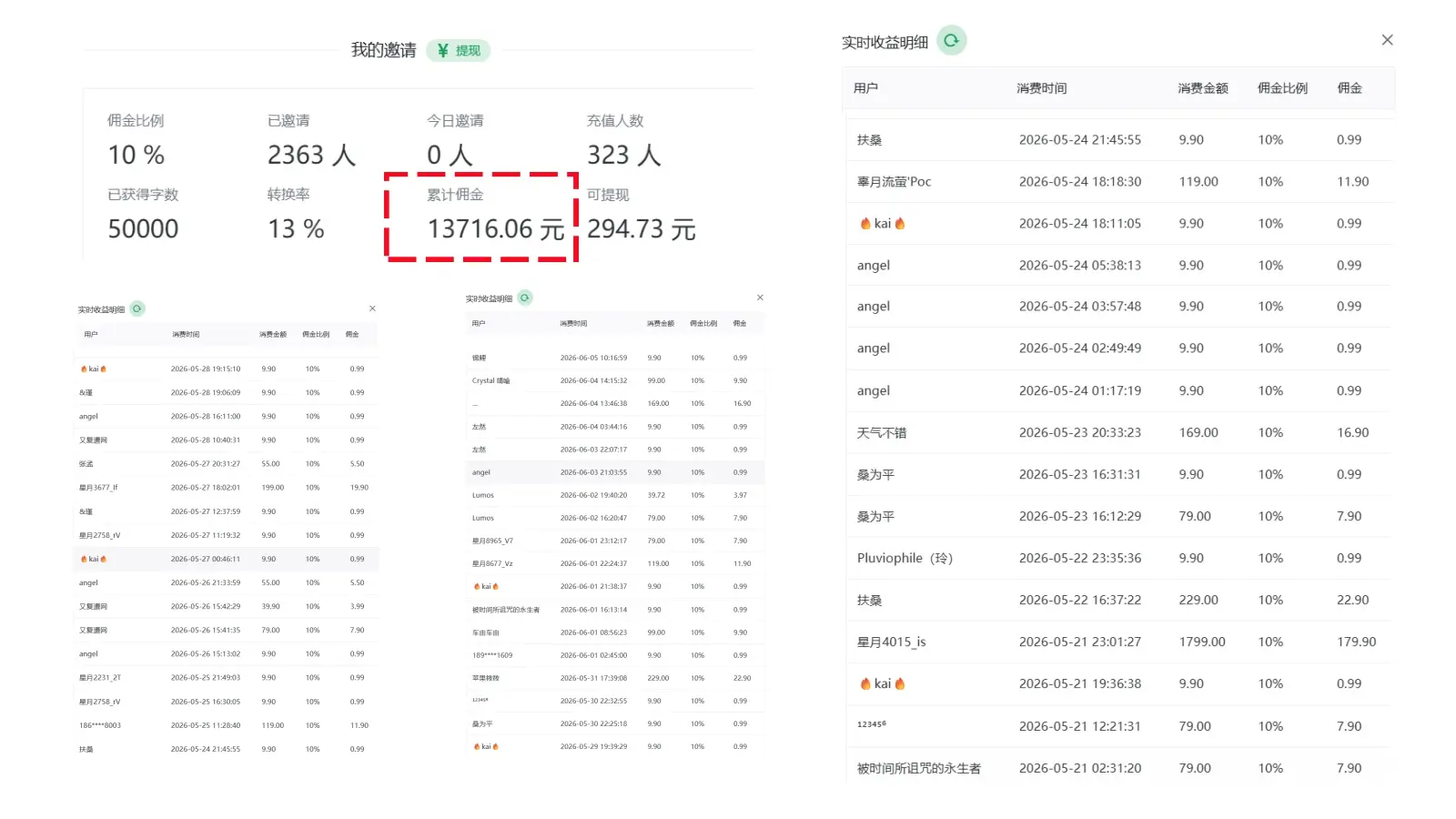The image size is (1456, 819).
Task: Click angel row dated 2026-05-24 05:38:13
Action: 1119,266
